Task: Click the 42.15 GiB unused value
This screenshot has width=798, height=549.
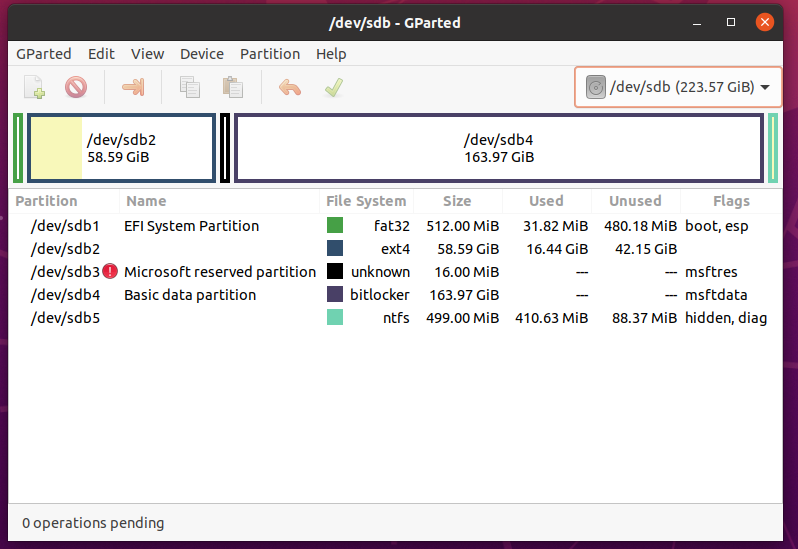Action: click(x=646, y=249)
